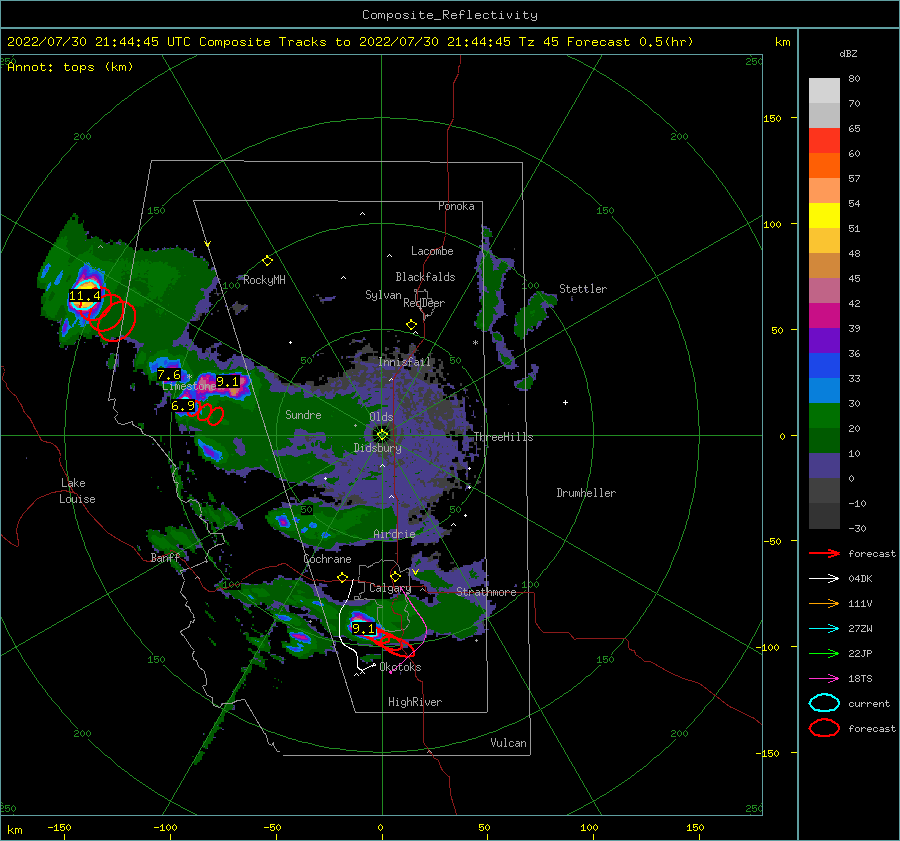The height and width of the screenshot is (841, 900).
Task: Click the Okotoks city label
Action: click(401, 667)
